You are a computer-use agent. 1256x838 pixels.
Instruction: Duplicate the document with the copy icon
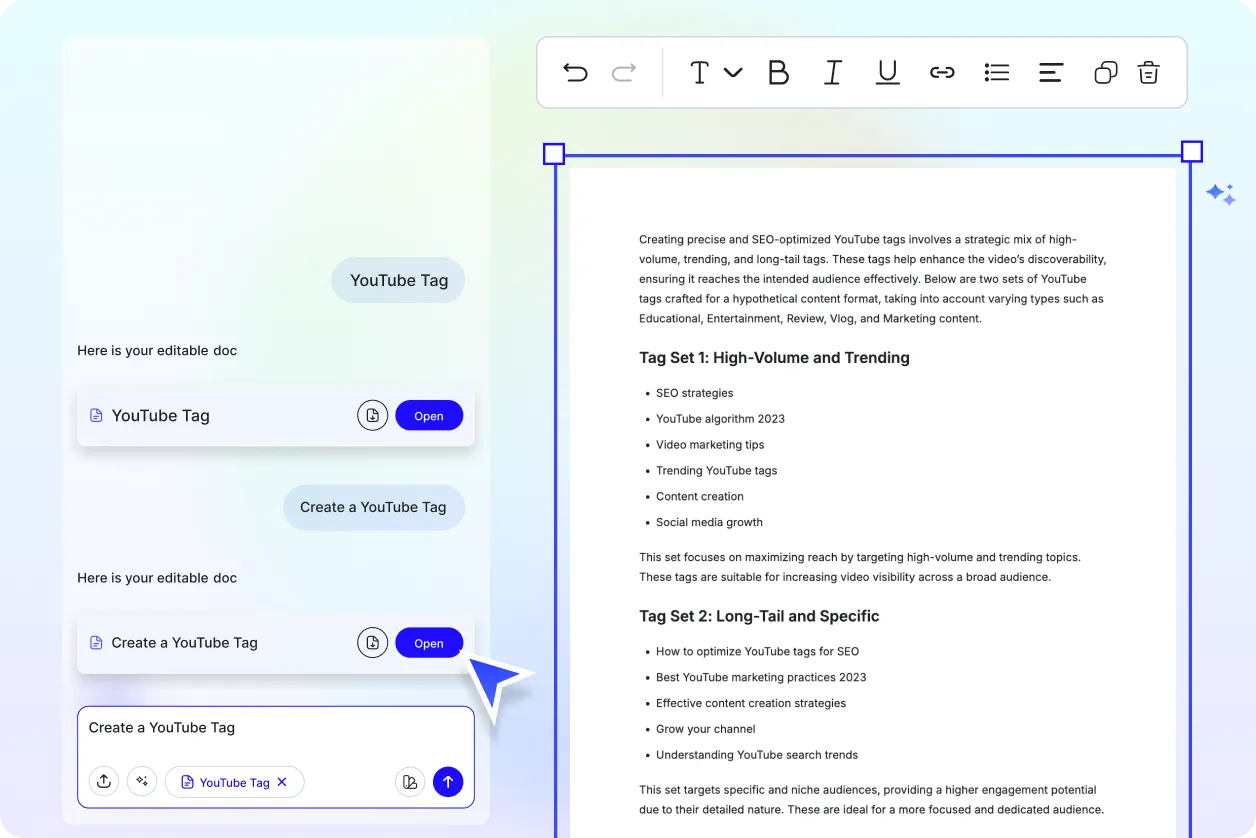click(1105, 72)
